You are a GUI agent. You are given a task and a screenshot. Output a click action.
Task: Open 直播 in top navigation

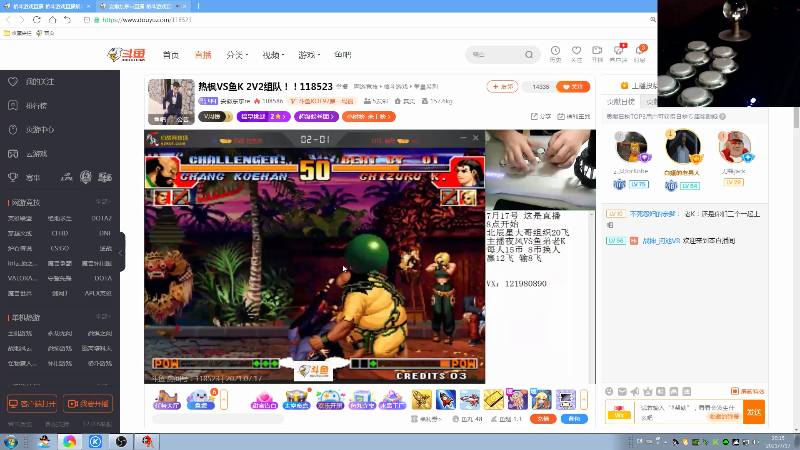click(x=203, y=55)
